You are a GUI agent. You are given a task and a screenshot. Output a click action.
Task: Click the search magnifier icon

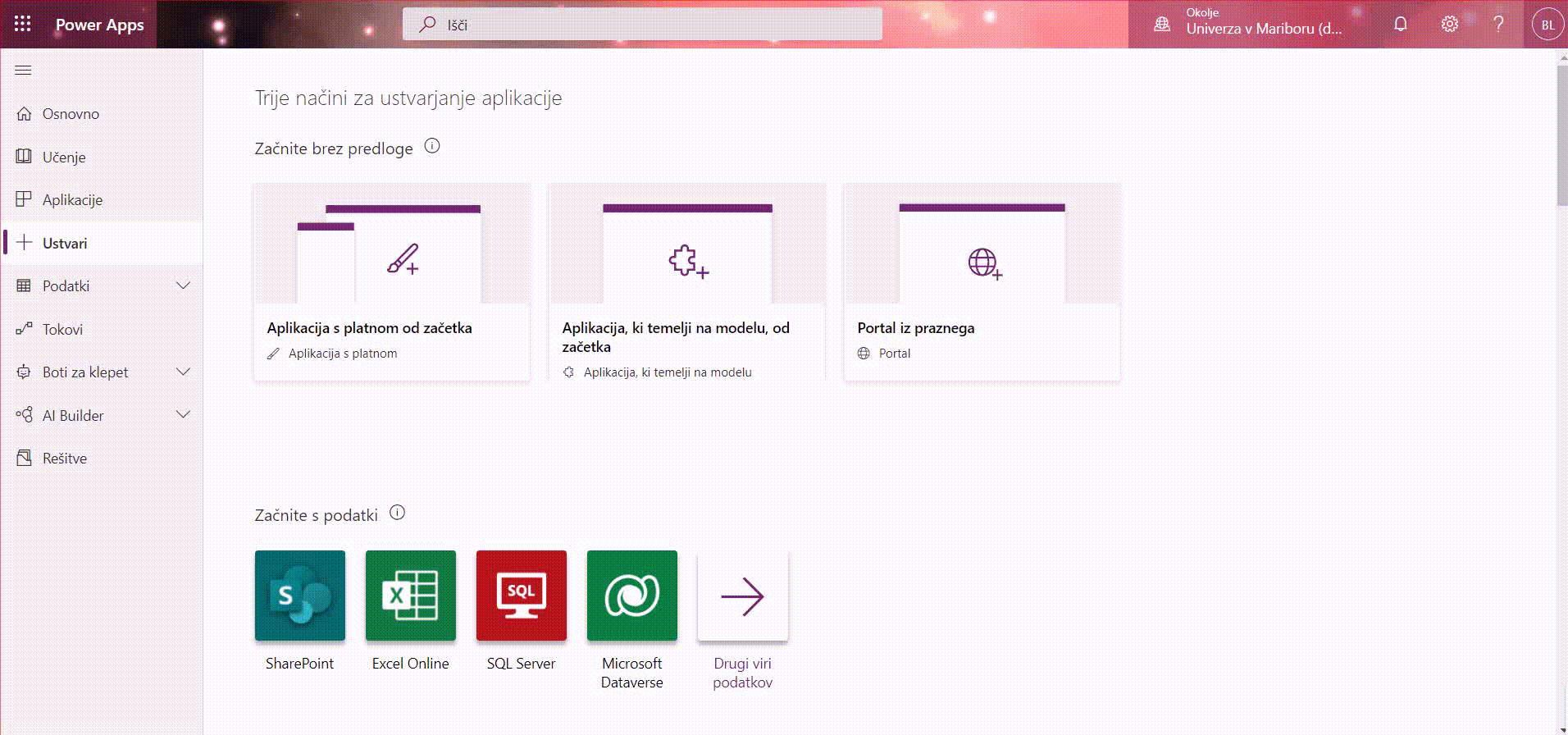(427, 25)
